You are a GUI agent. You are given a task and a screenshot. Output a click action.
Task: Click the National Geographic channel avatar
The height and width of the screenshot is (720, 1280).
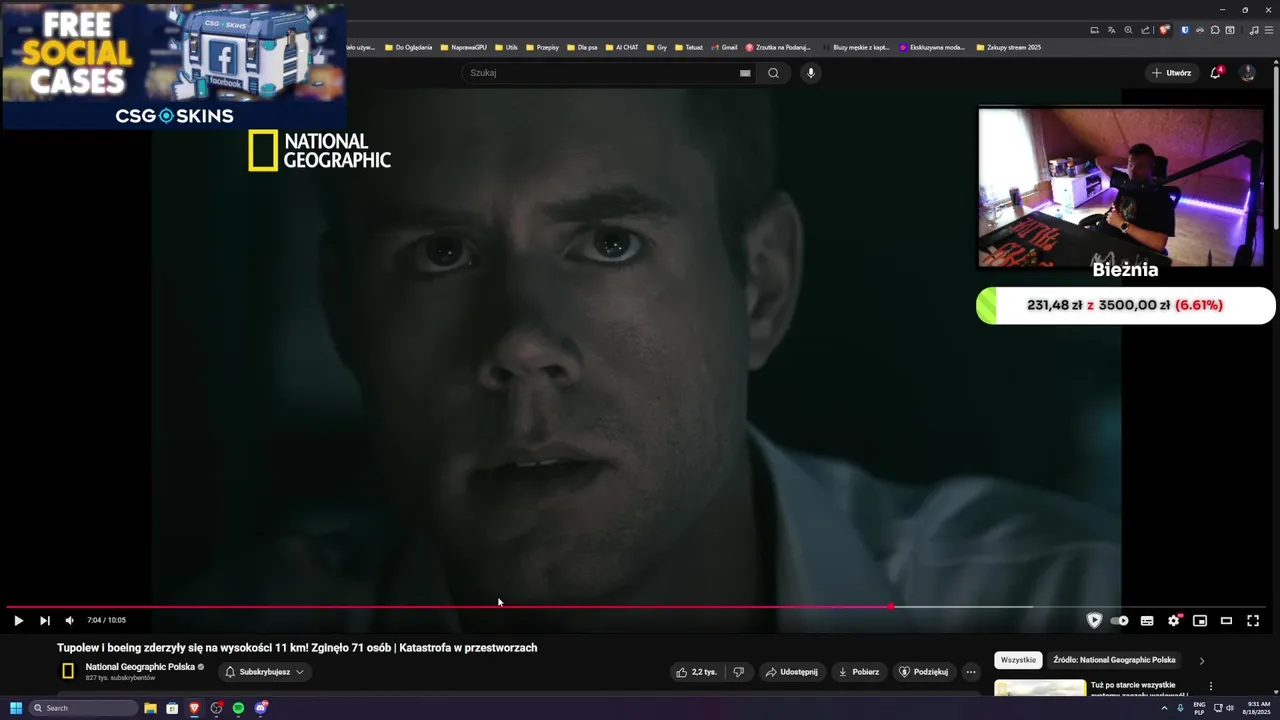(x=68, y=671)
